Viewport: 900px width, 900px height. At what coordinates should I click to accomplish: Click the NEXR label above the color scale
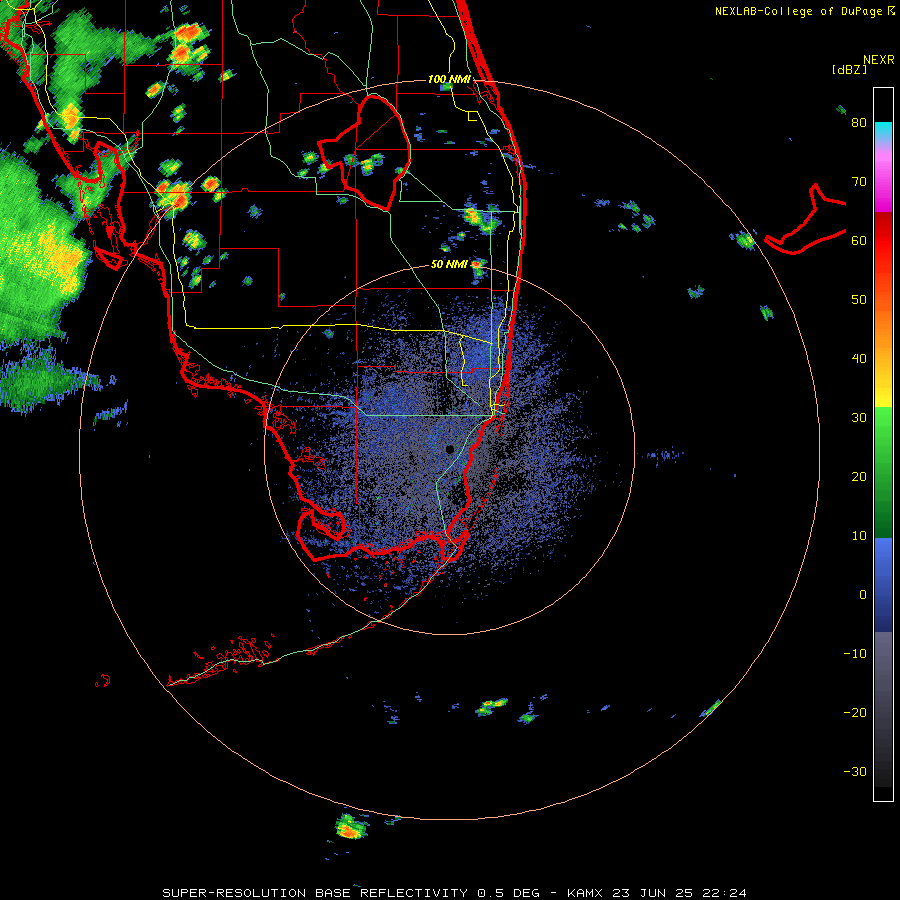click(x=879, y=60)
